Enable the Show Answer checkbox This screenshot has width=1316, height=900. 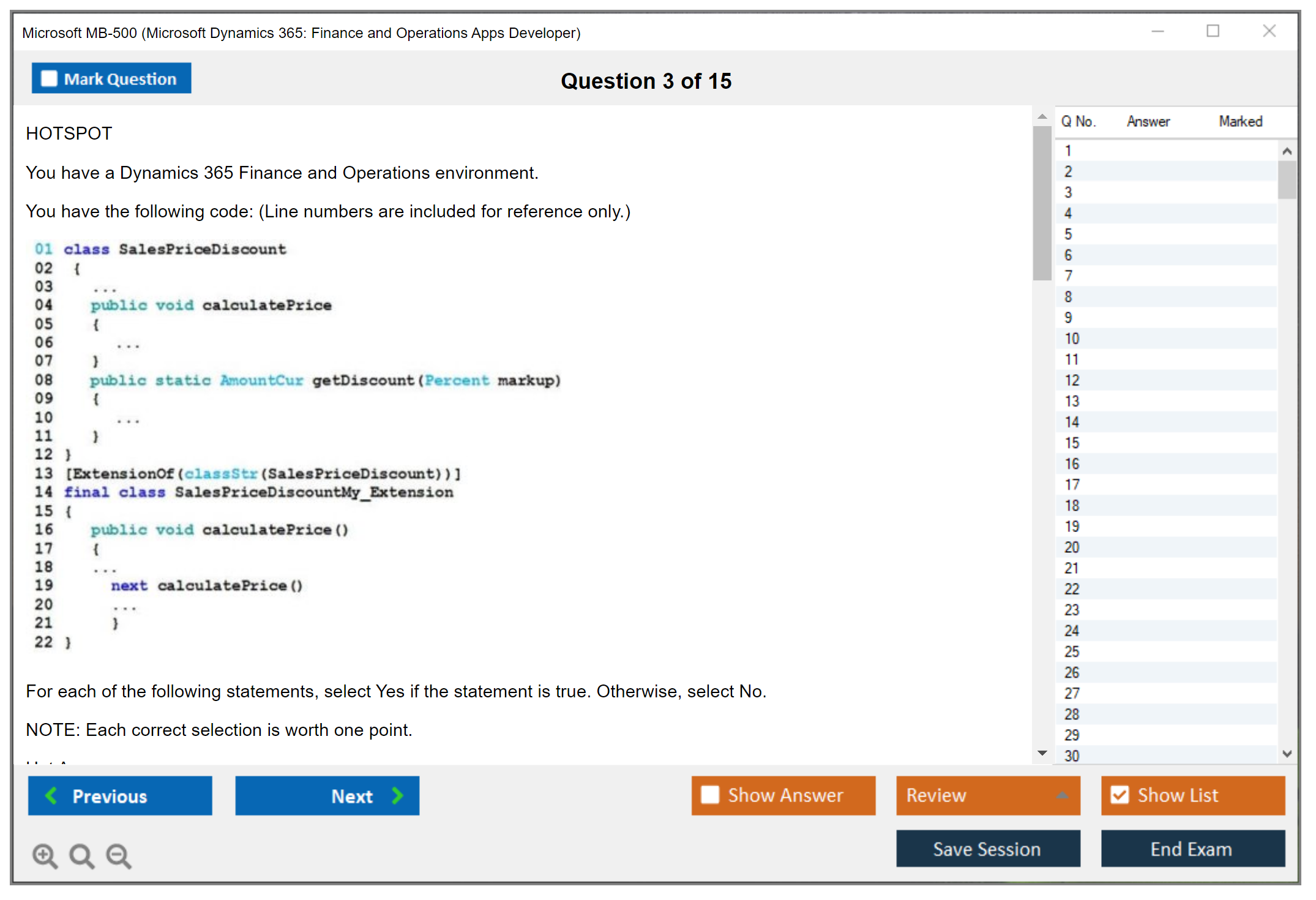click(710, 795)
